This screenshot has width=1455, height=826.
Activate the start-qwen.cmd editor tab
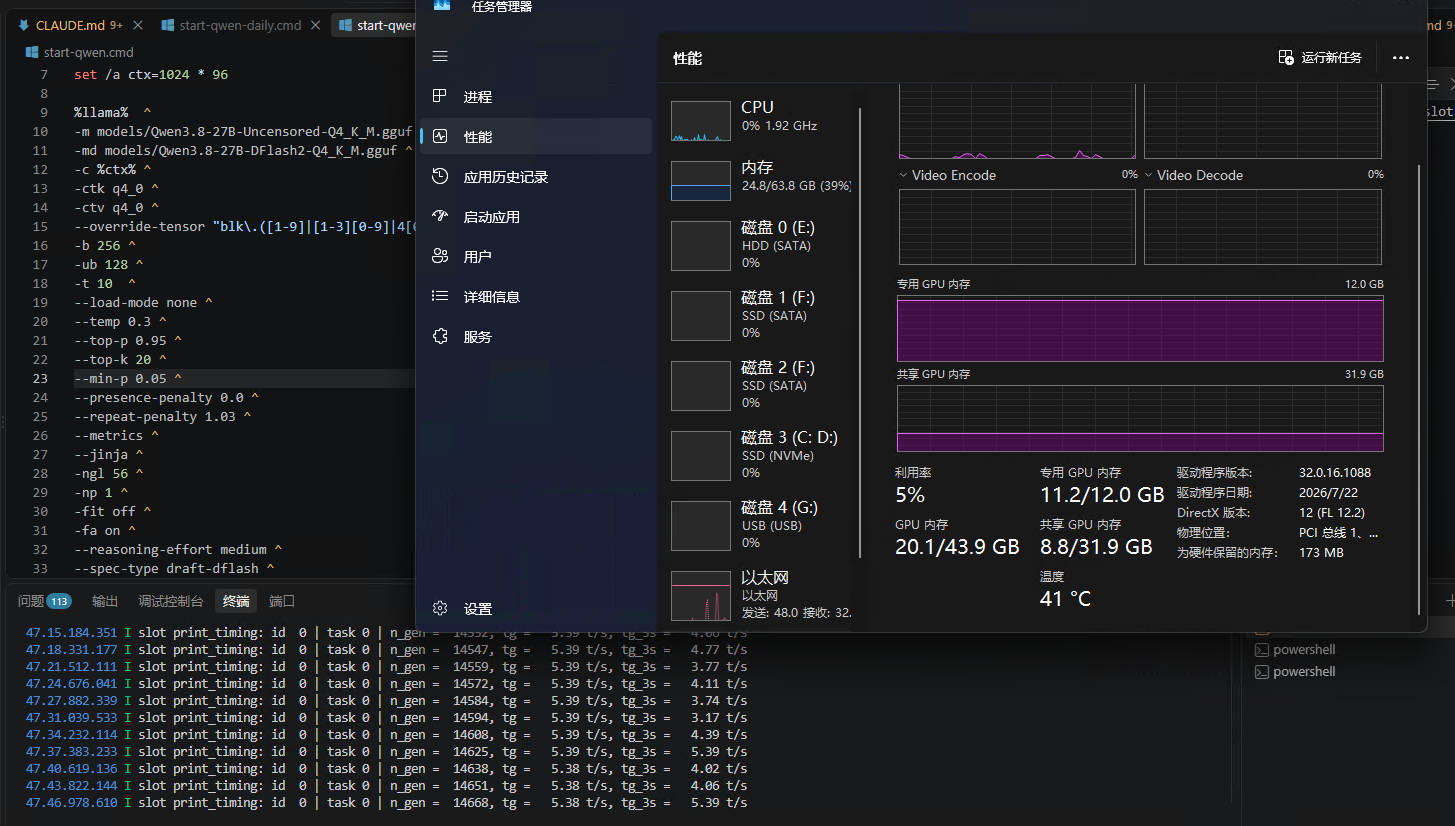coord(374,25)
